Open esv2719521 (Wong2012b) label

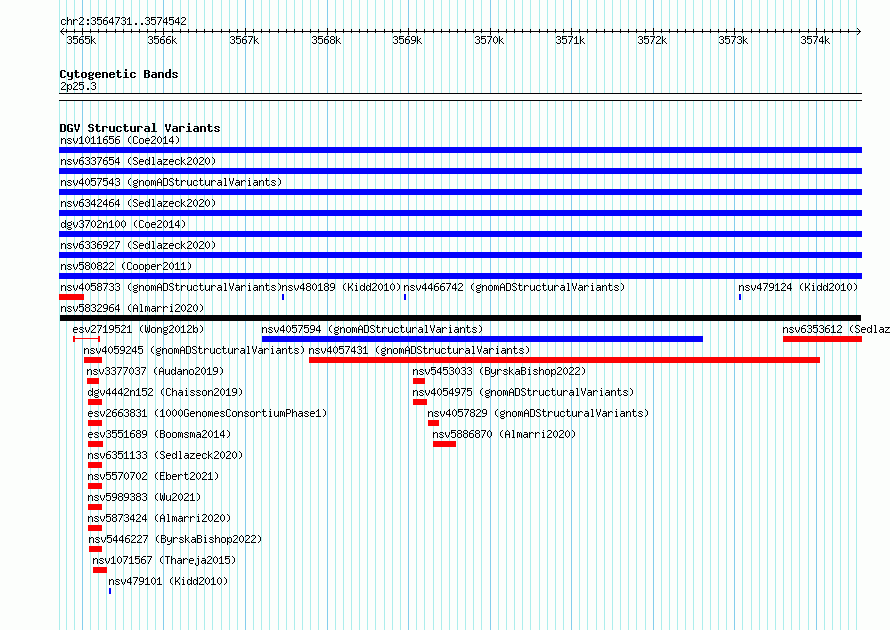pyautogui.click(x=138, y=329)
